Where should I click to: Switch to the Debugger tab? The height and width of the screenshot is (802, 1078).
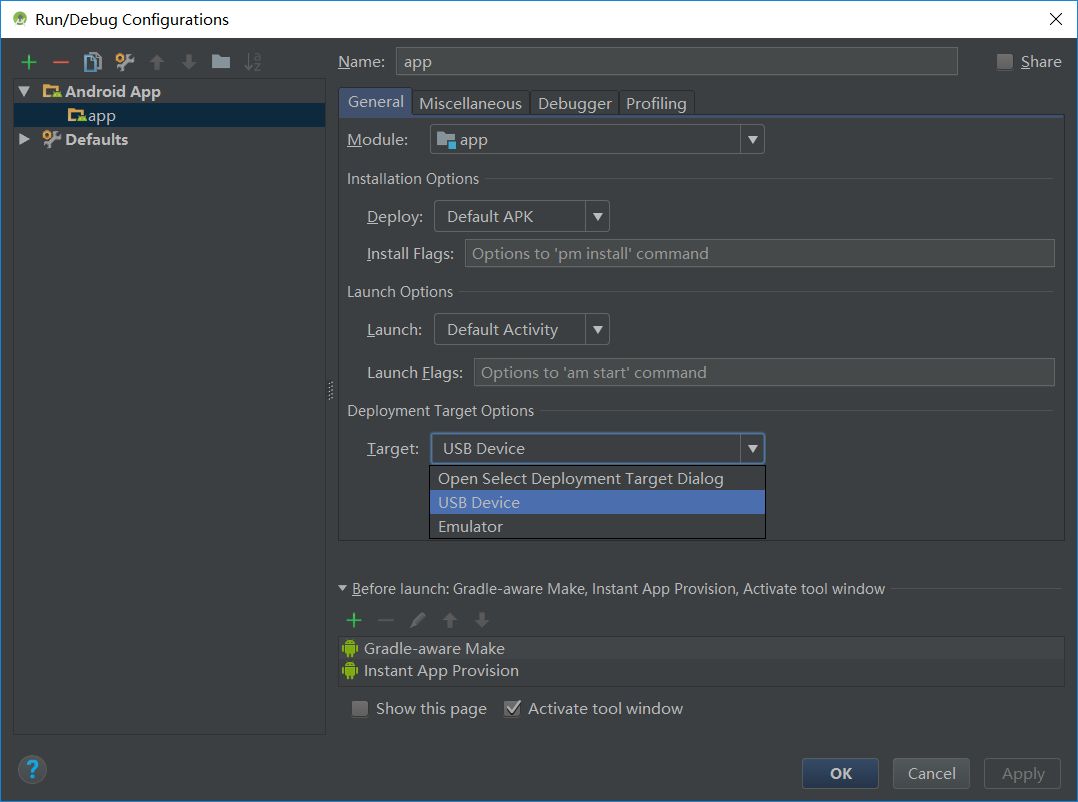pos(575,103)
